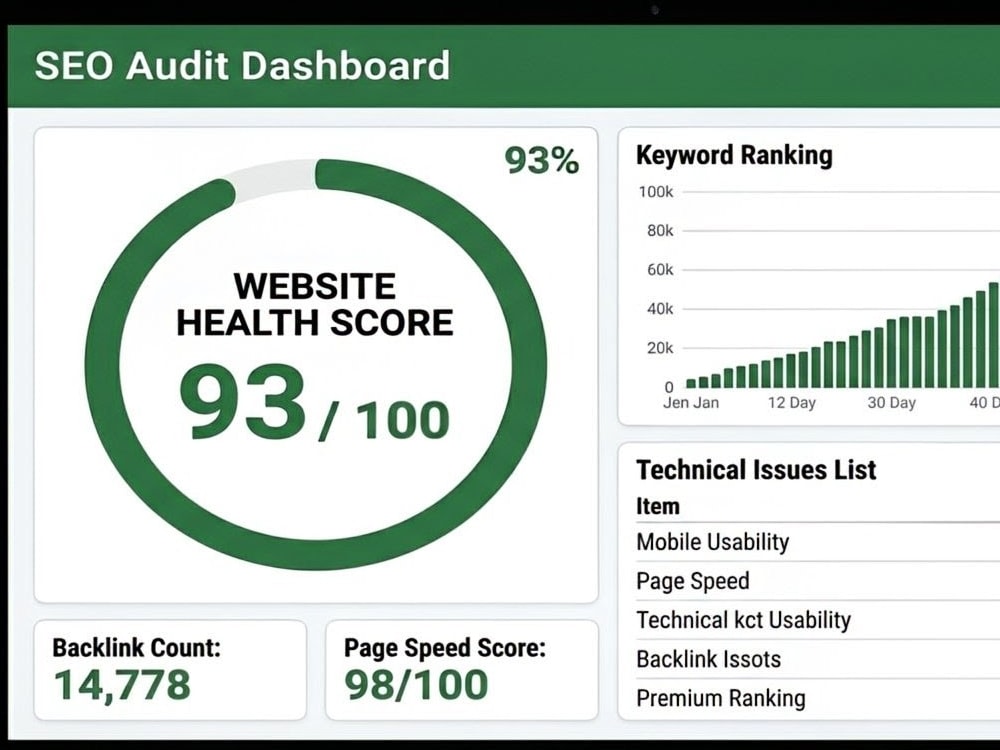The height and width of the screenshot is (750, 1000).
Task: Select the Backlink Issots row
Action: pos(818,659)
